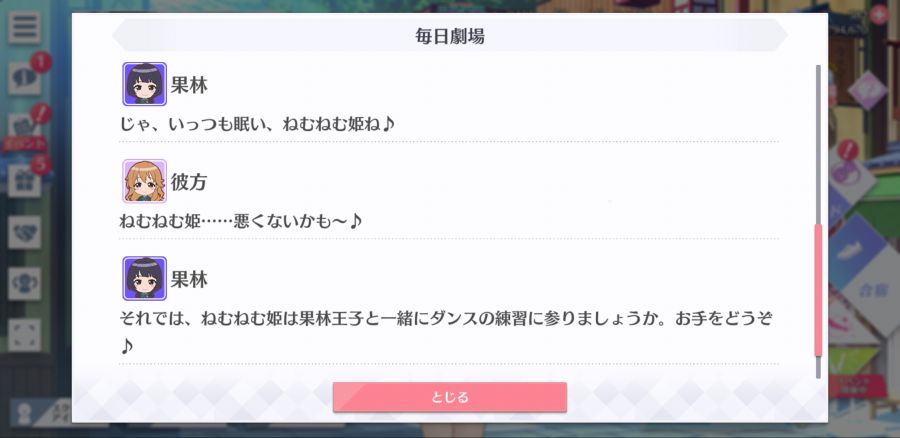
Task: Click Karin's avatar on last message
Action: (x=145, y=278)
